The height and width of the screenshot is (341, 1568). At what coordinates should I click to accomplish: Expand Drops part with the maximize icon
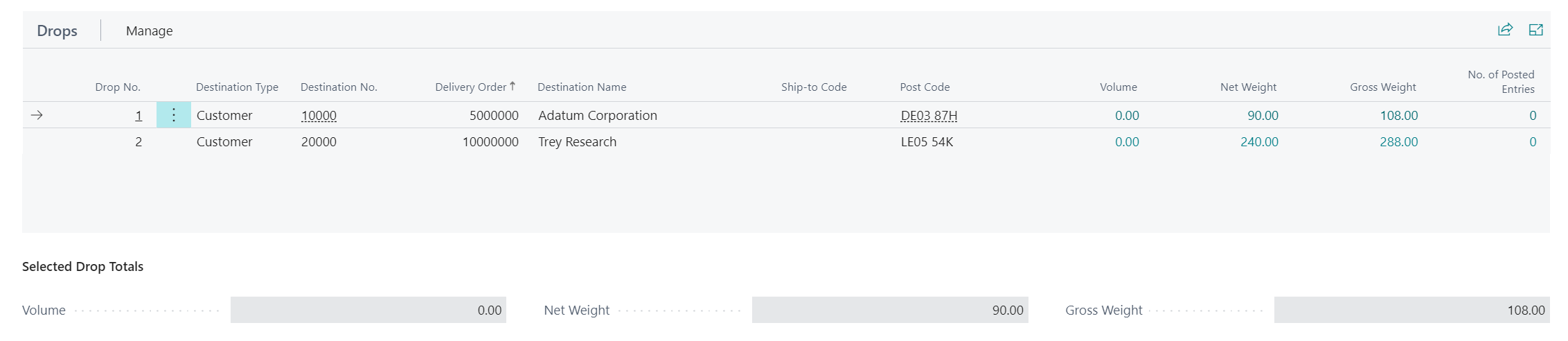click(x=1535, y=30)
